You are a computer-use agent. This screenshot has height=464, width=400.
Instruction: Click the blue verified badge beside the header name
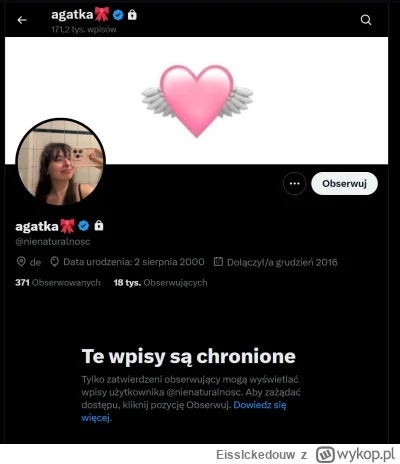pyautogui.click(x=118, y=15)
